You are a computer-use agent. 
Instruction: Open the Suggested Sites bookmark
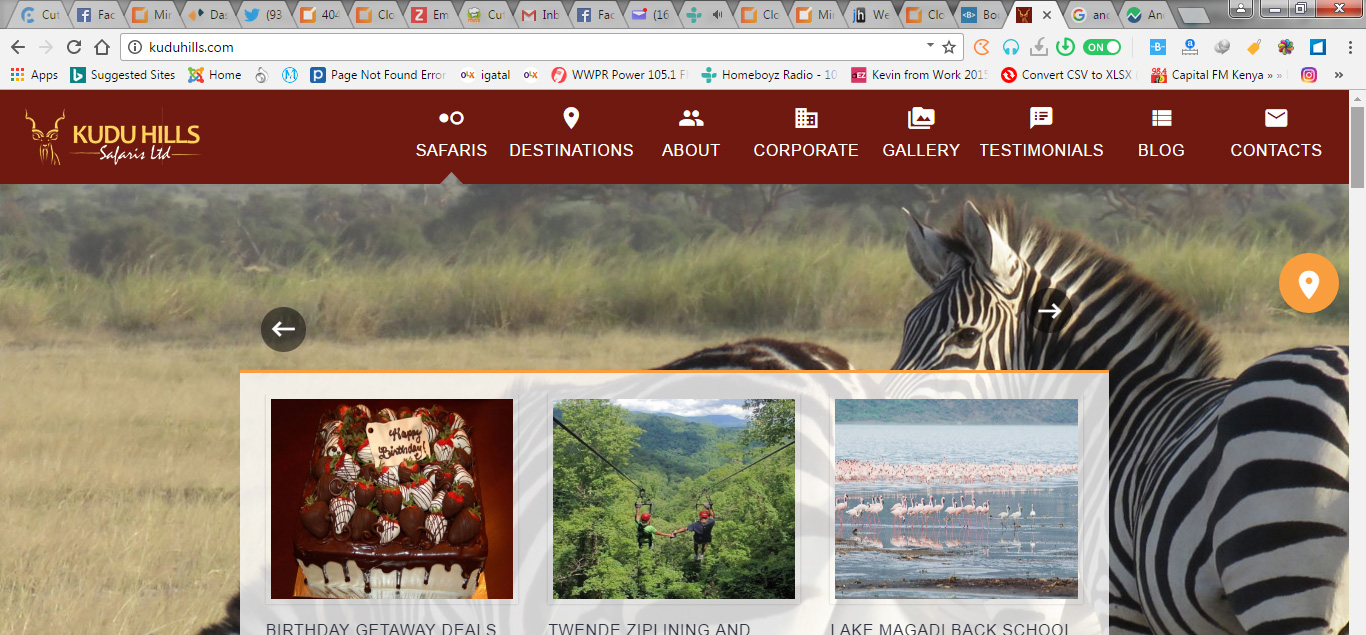(123, 75)
